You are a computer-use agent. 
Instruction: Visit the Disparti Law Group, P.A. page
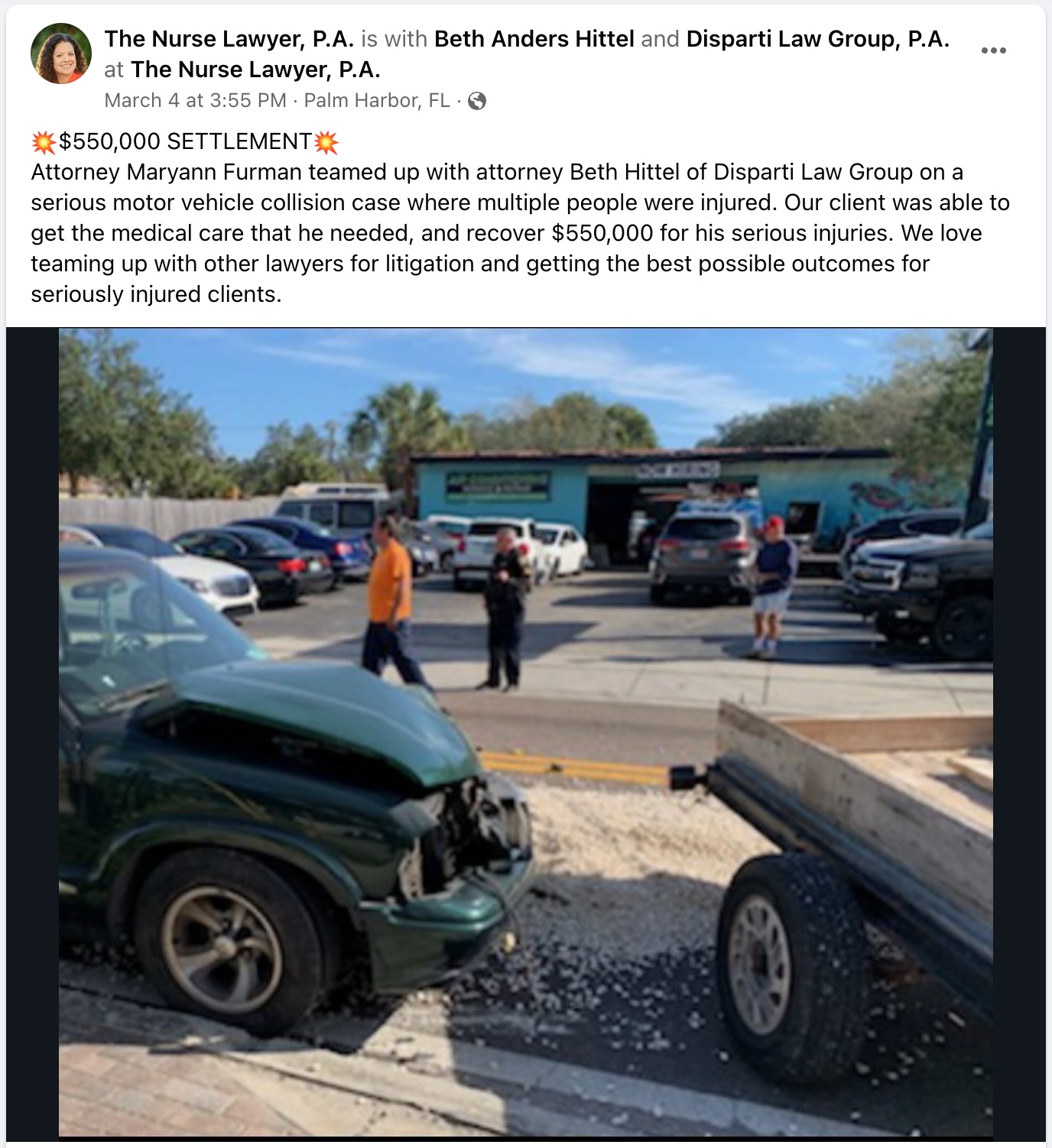coord(818,39)
